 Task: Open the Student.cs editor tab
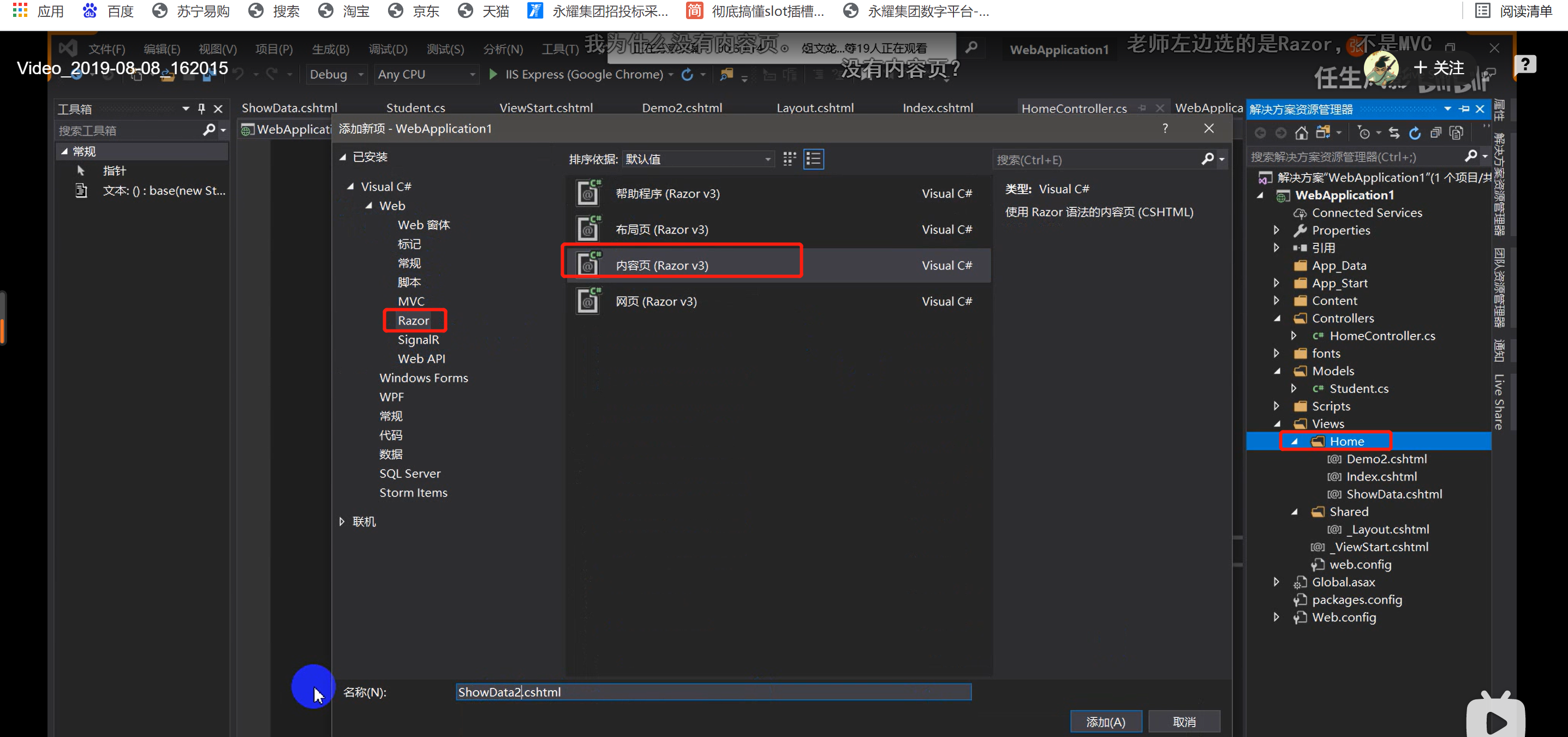(x=415, y=107)
